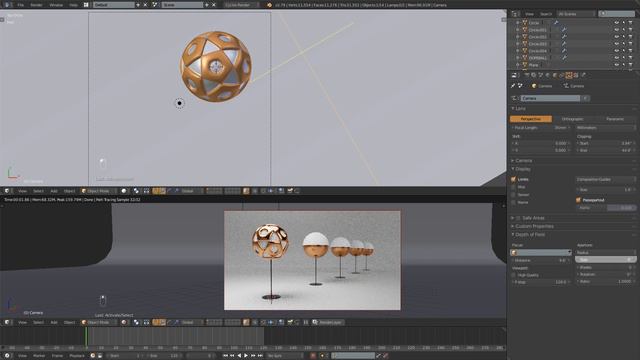This screenshot has height=360, width=640.
Task: Open the Cycles Render engine dropdown
Action: pyautogui.click(x=242, y=5)
